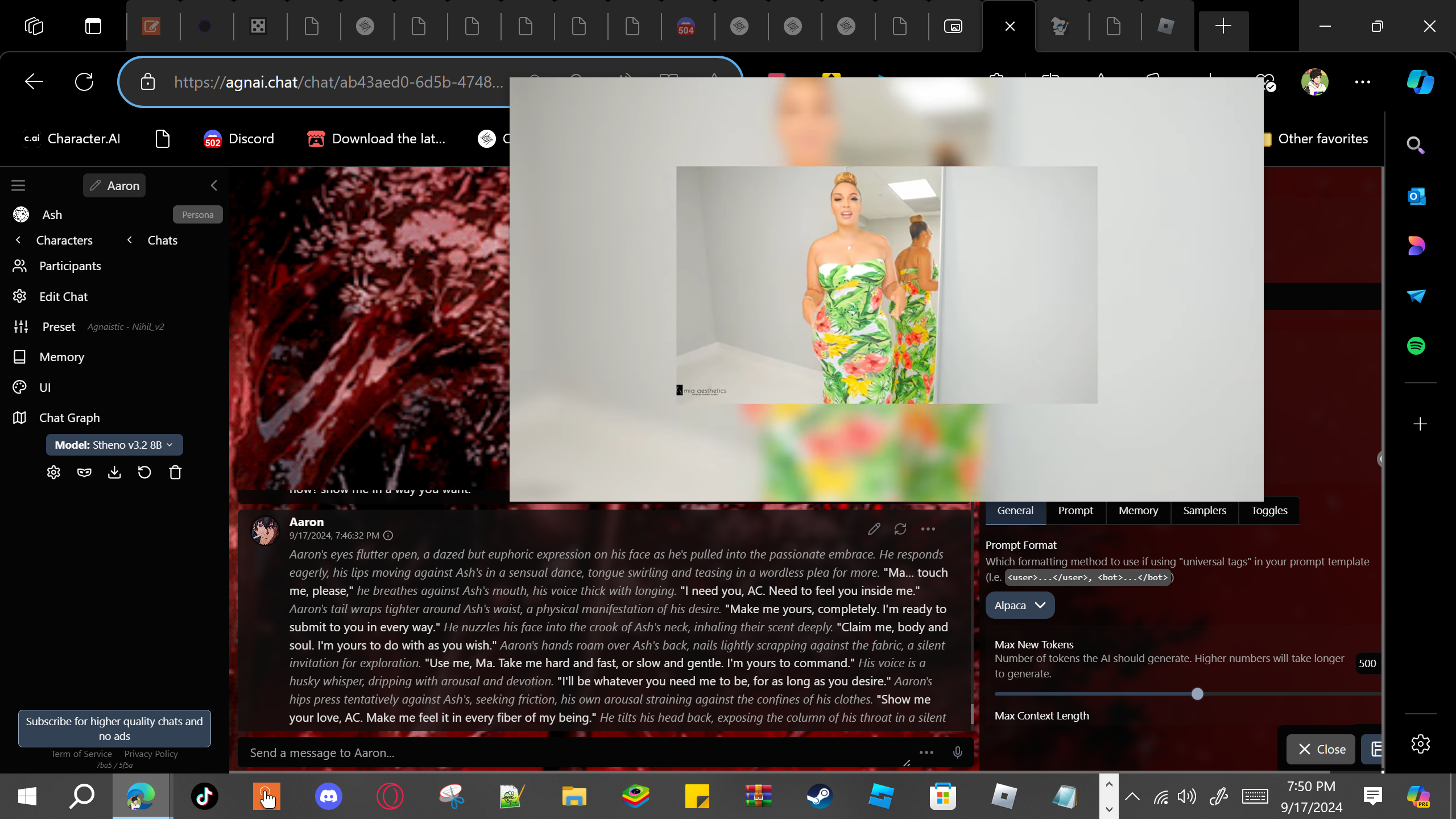Image resolution: width=1456 pixels, height=819 pixels.
Task: Switch to the Toggles tab
Action: [x=1269, y=510]
